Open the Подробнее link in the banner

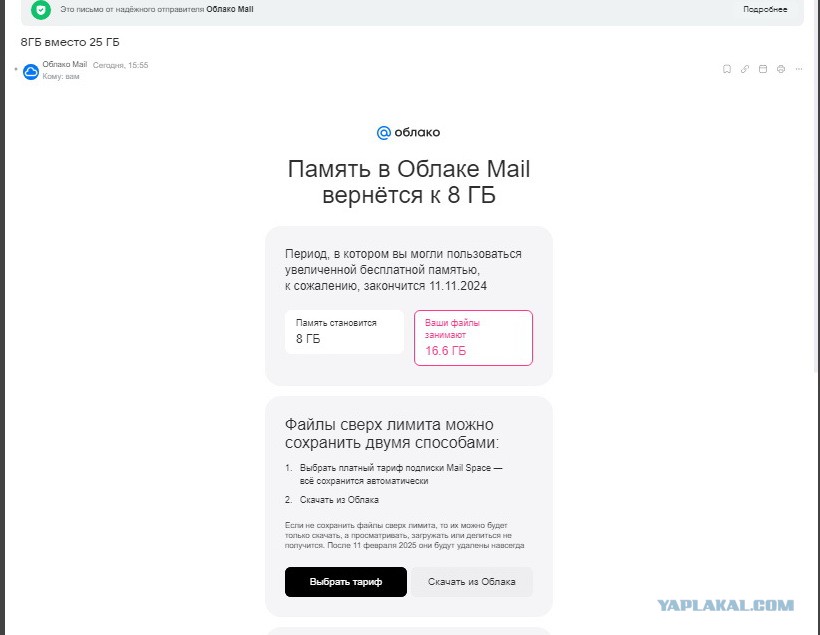point(765,9)
